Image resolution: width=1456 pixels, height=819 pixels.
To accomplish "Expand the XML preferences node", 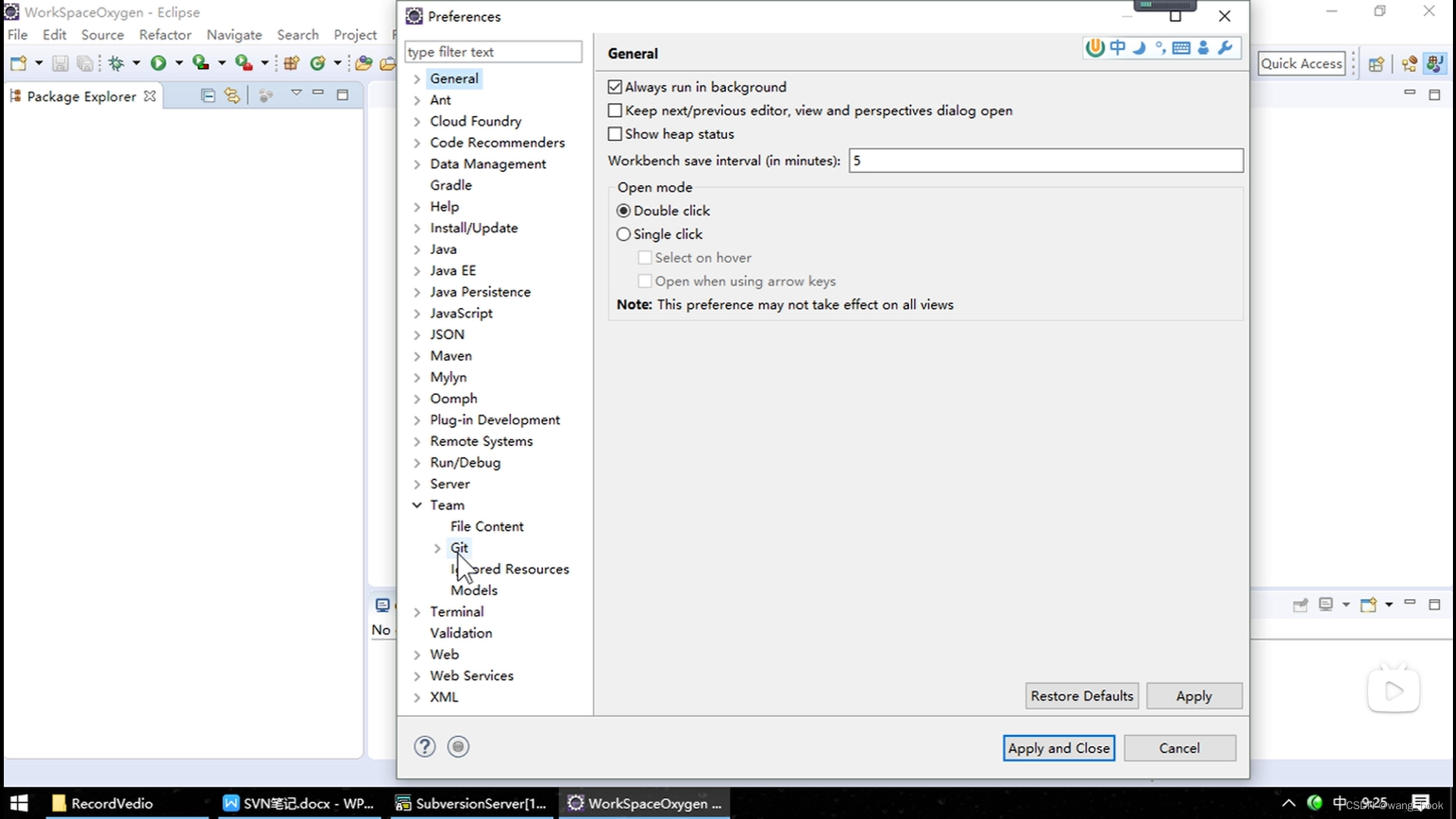I will point(417,697).
